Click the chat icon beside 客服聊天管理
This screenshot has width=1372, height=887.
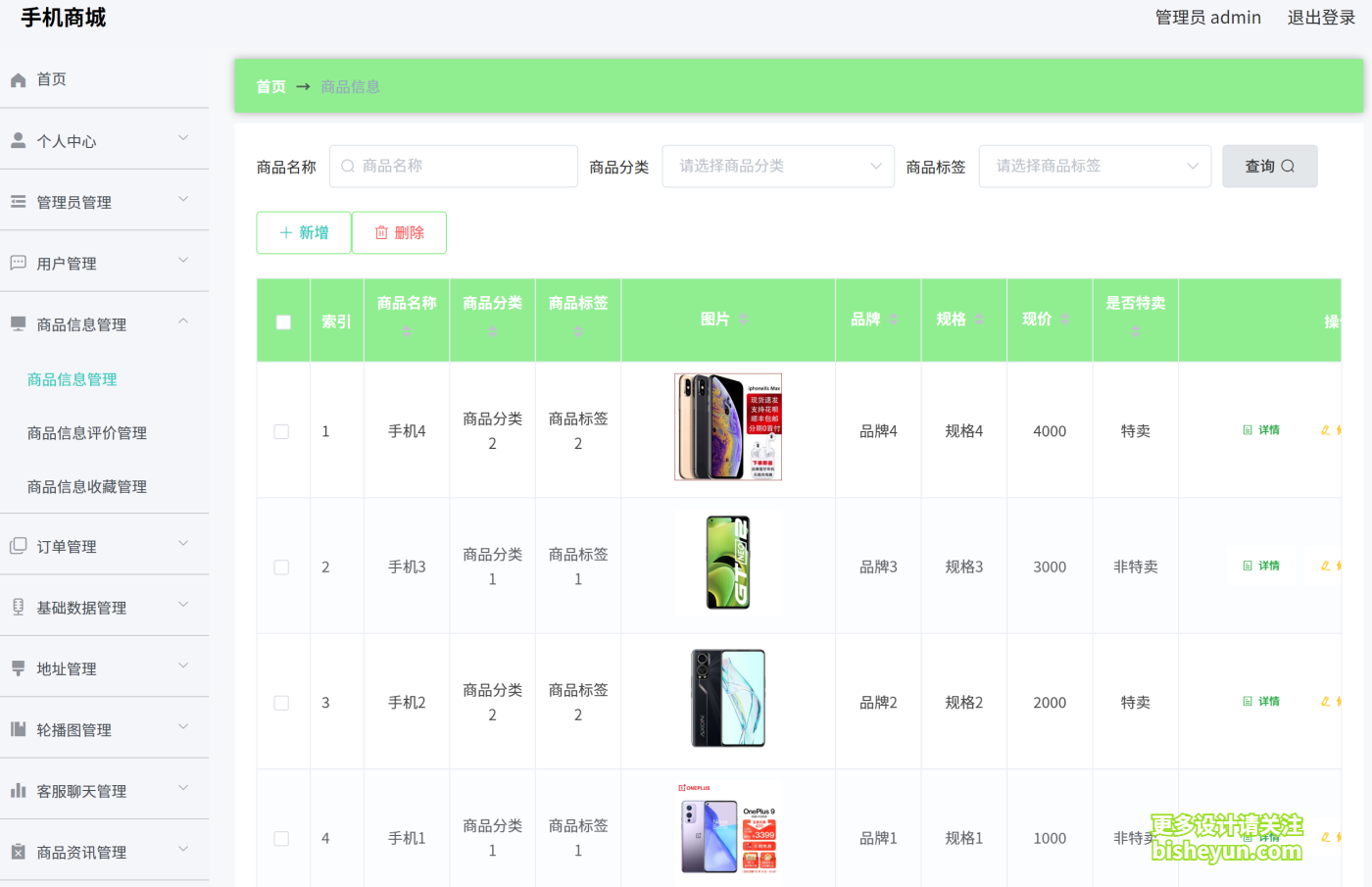(x=18, y=790)
